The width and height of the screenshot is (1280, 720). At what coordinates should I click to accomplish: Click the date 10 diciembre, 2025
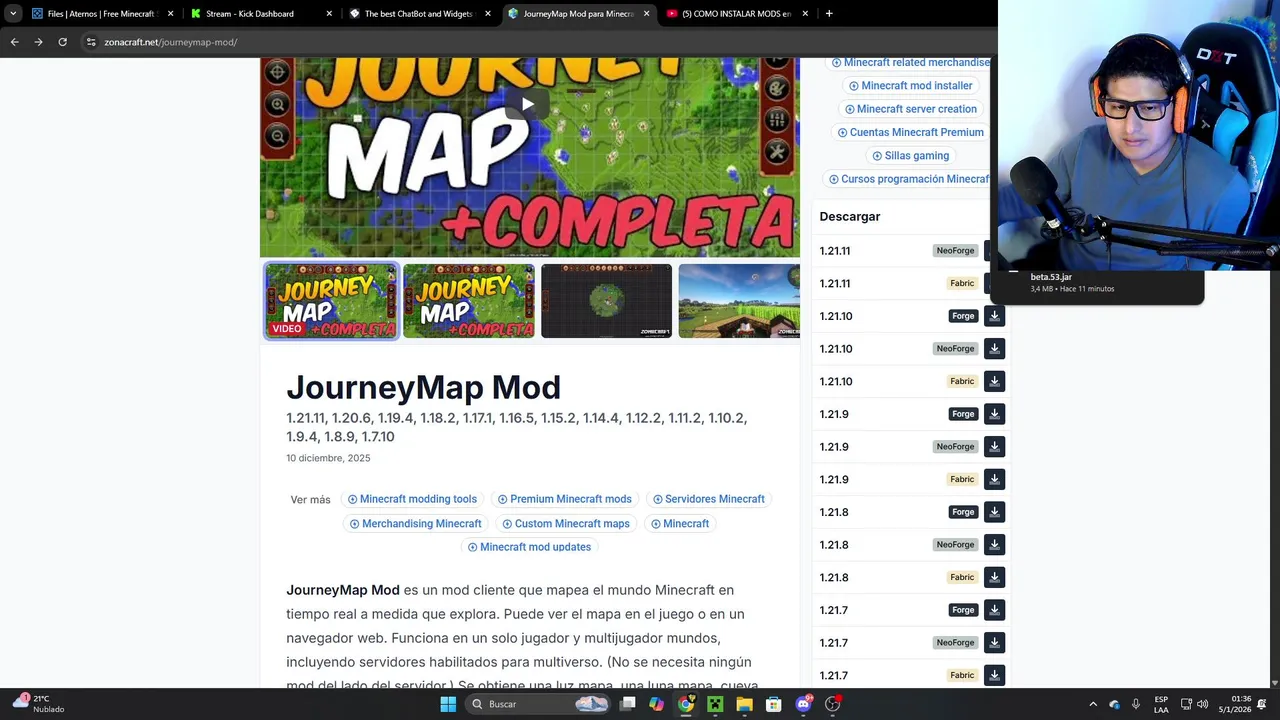click(x=328, y=458)
